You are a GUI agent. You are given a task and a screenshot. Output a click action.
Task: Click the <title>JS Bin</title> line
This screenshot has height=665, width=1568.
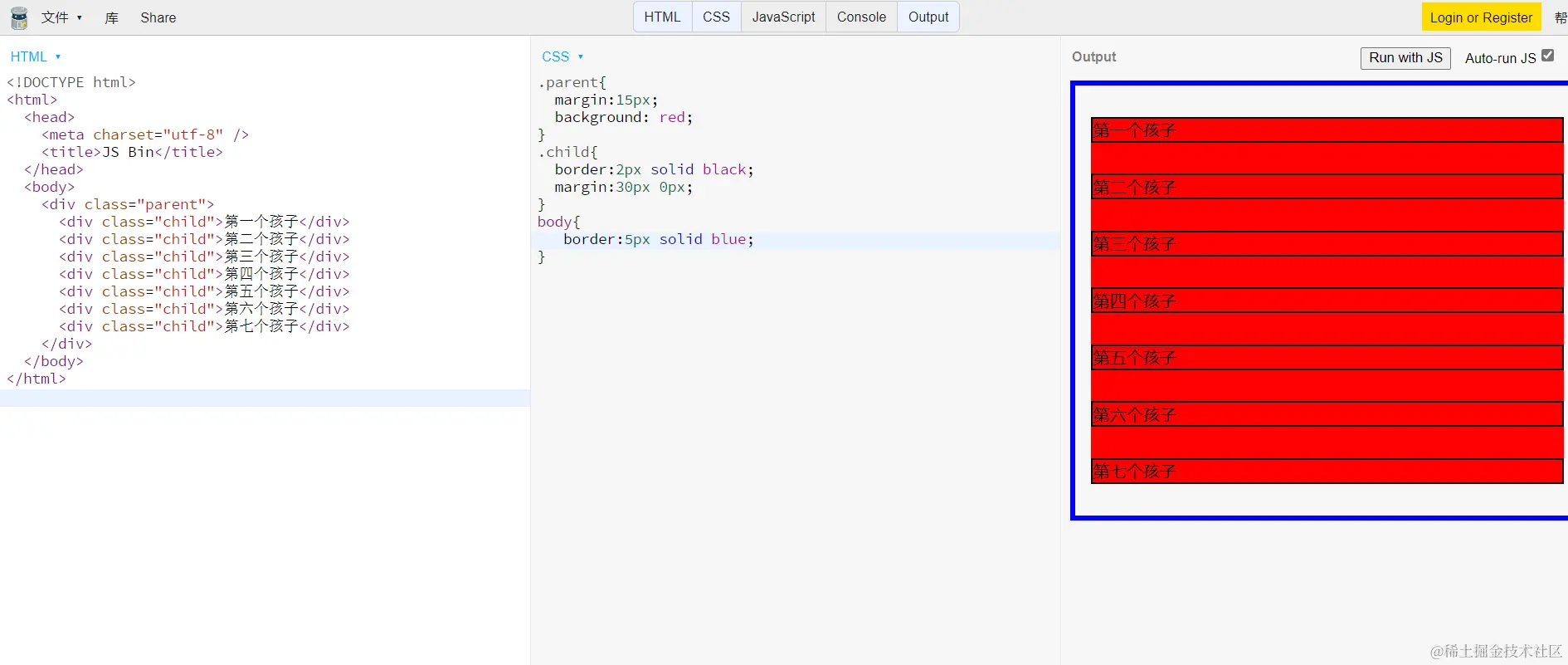pos(132,152)
